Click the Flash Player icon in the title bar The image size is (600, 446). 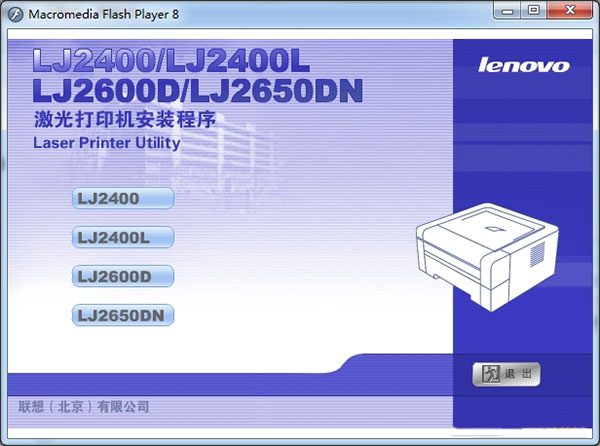tap(15, 15)
